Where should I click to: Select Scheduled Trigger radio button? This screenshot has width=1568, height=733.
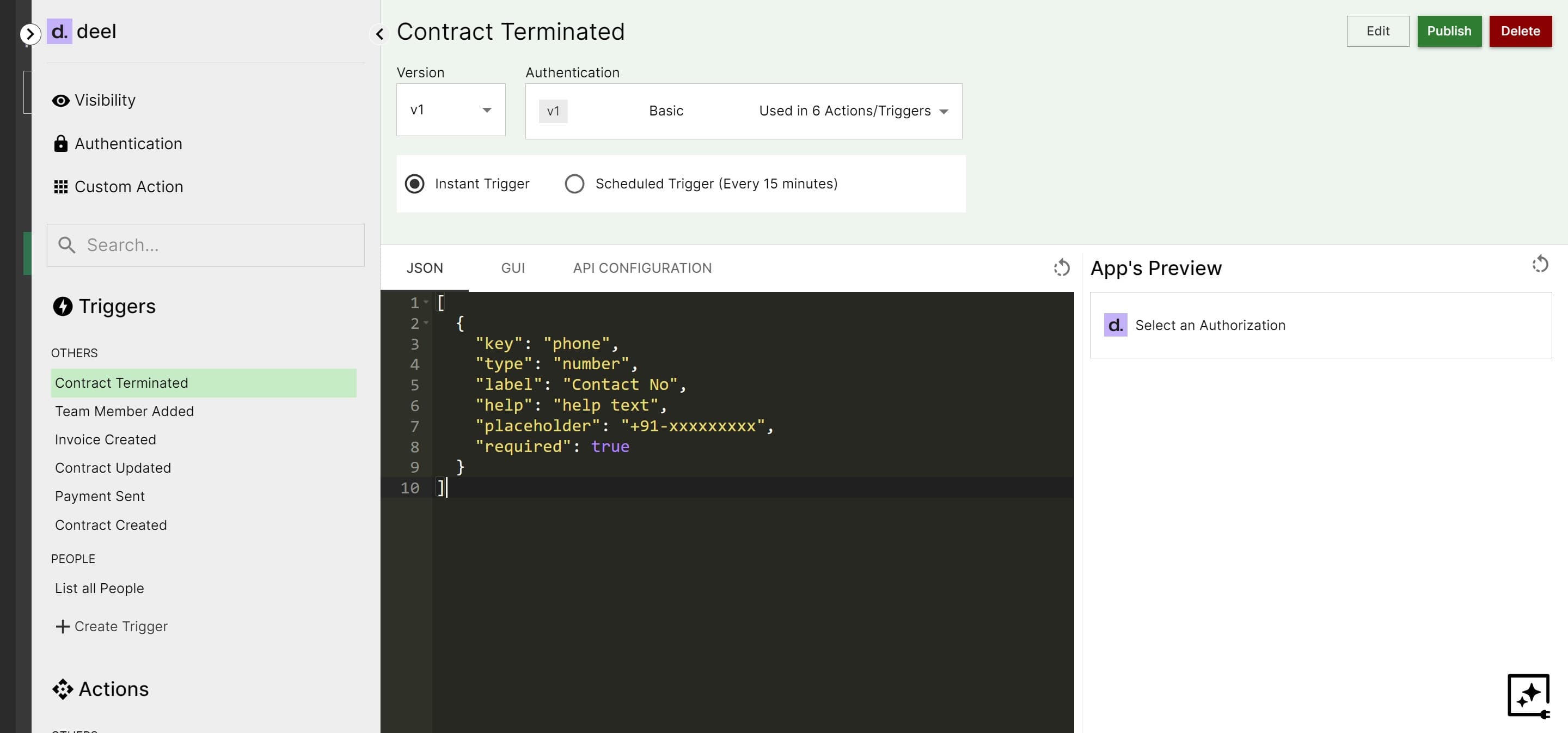click(x=574, y=184)
